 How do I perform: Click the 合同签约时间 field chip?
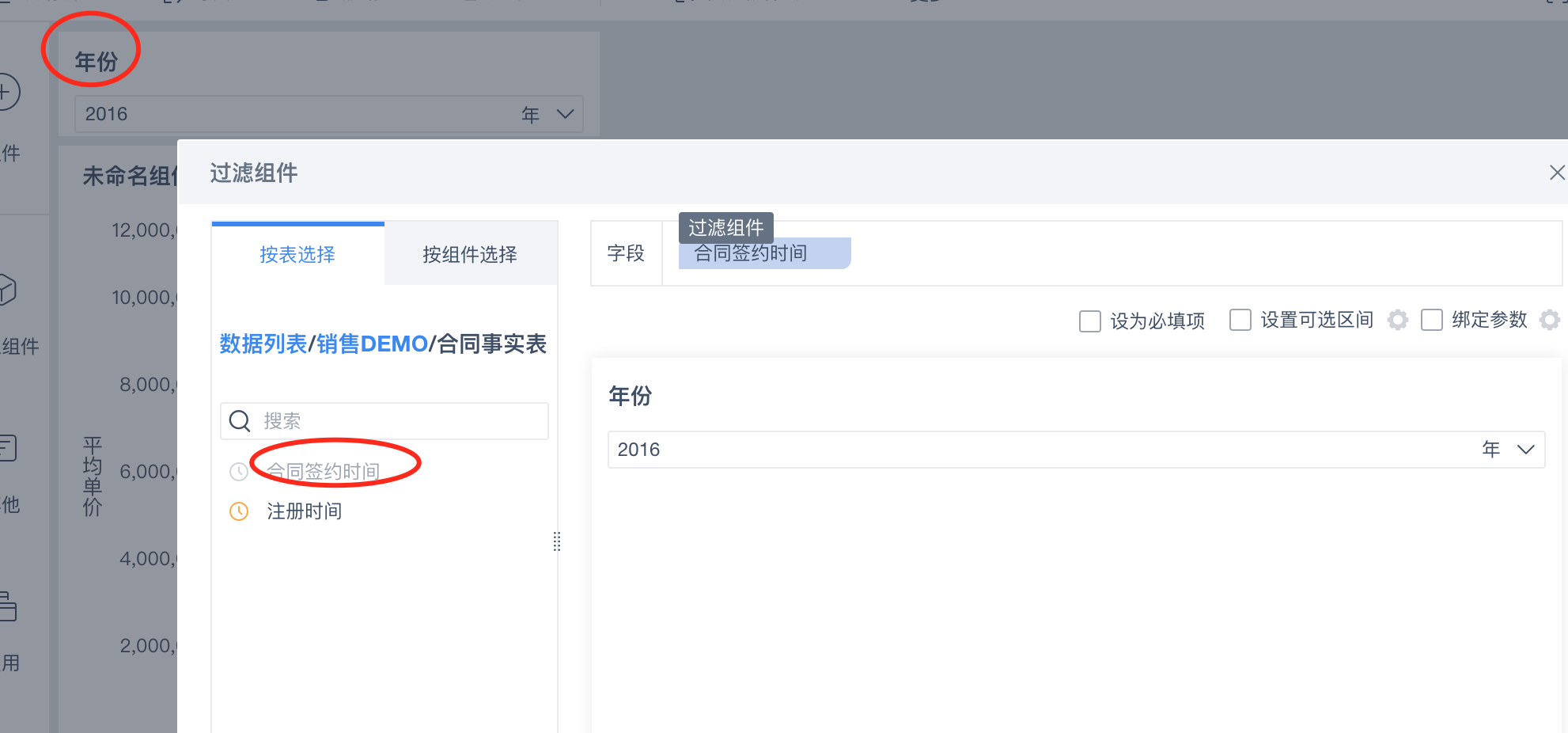[764, 253]
